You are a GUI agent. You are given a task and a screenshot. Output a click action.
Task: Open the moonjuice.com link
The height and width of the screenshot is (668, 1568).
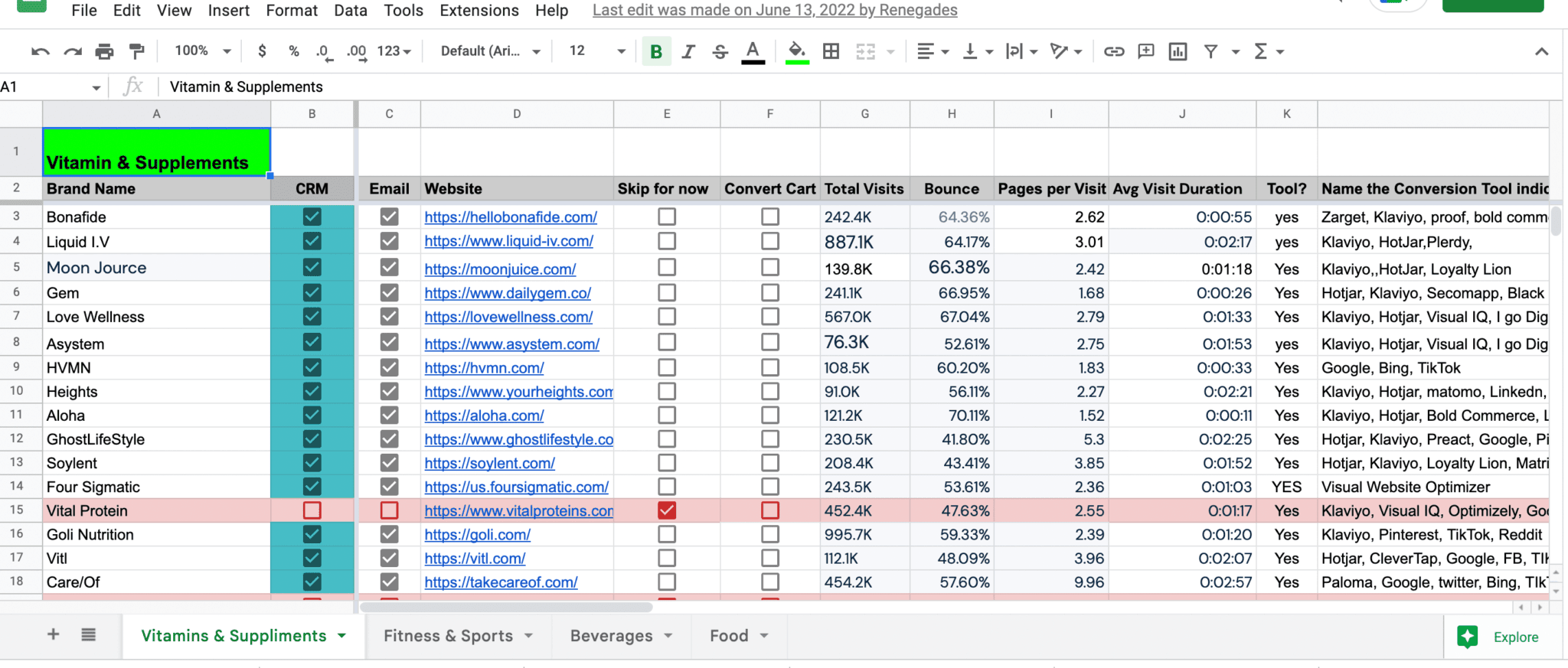[x=500, y=269]
